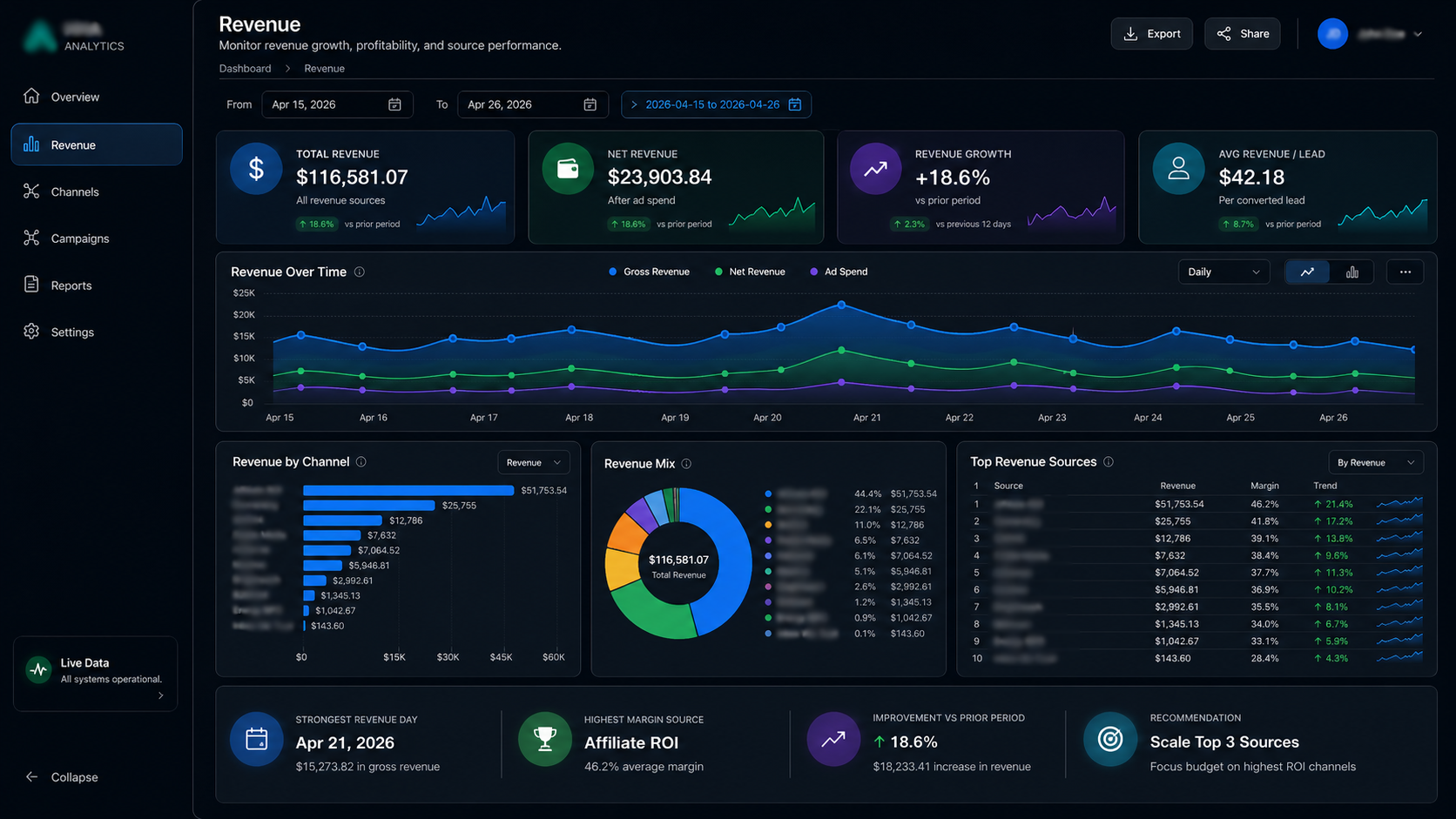
Task: Click the Improvement vs Prior Period icon
Action: point(833,739)
